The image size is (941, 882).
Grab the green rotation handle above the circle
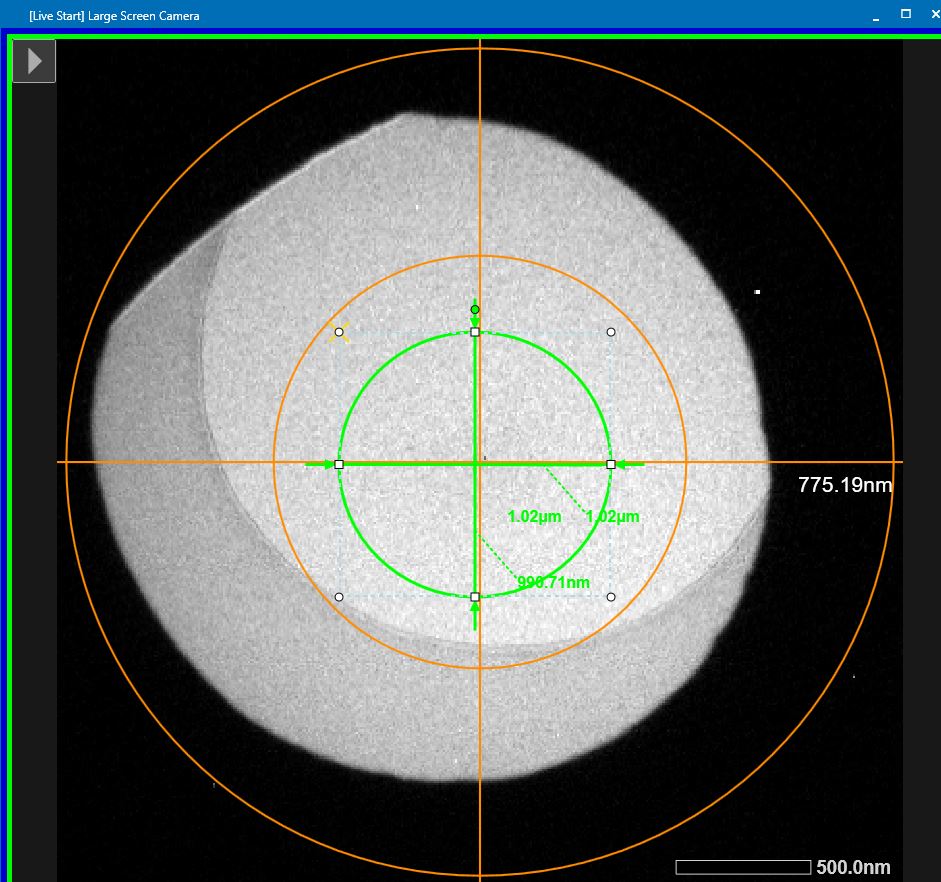(475, 310)
